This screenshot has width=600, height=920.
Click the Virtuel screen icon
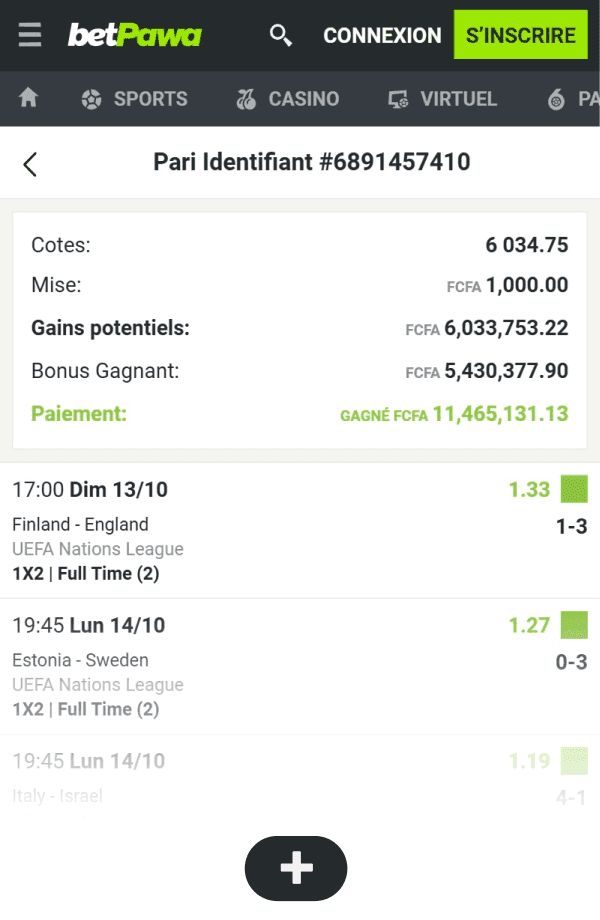[x=398, y=99]
